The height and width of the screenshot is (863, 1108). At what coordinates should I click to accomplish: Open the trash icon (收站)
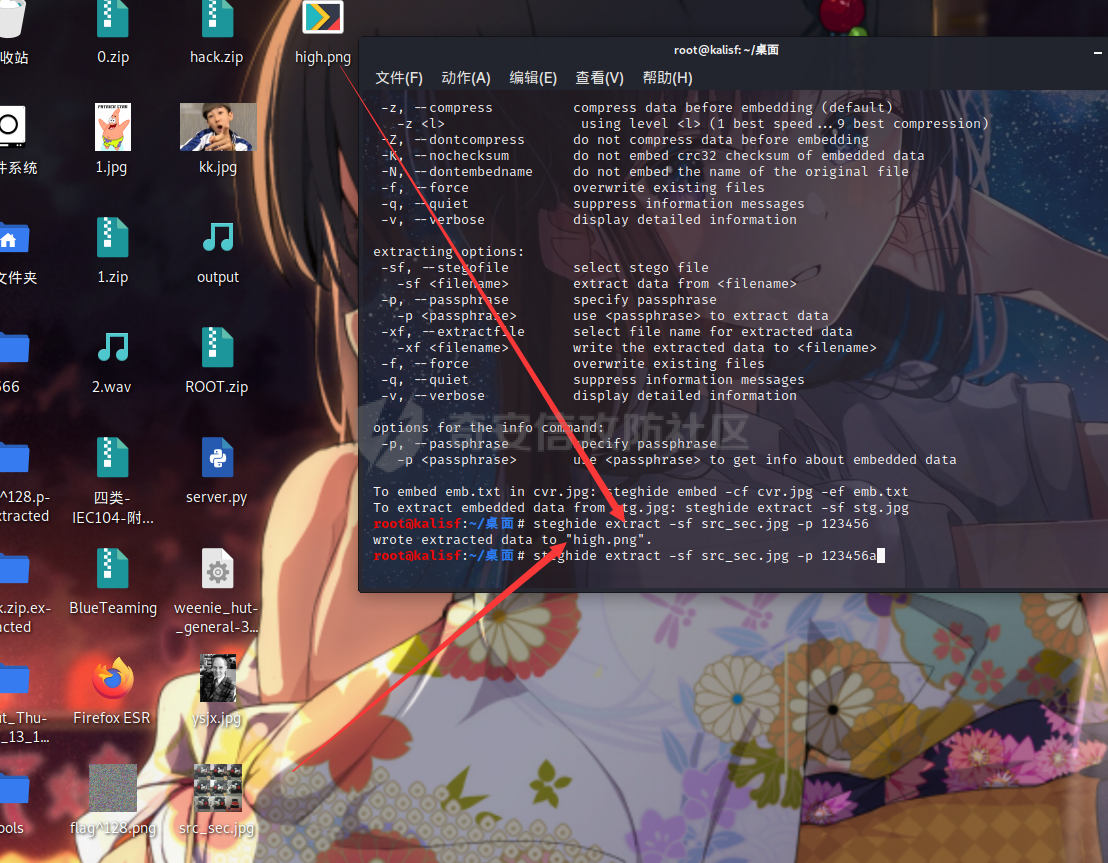(11, 18)
